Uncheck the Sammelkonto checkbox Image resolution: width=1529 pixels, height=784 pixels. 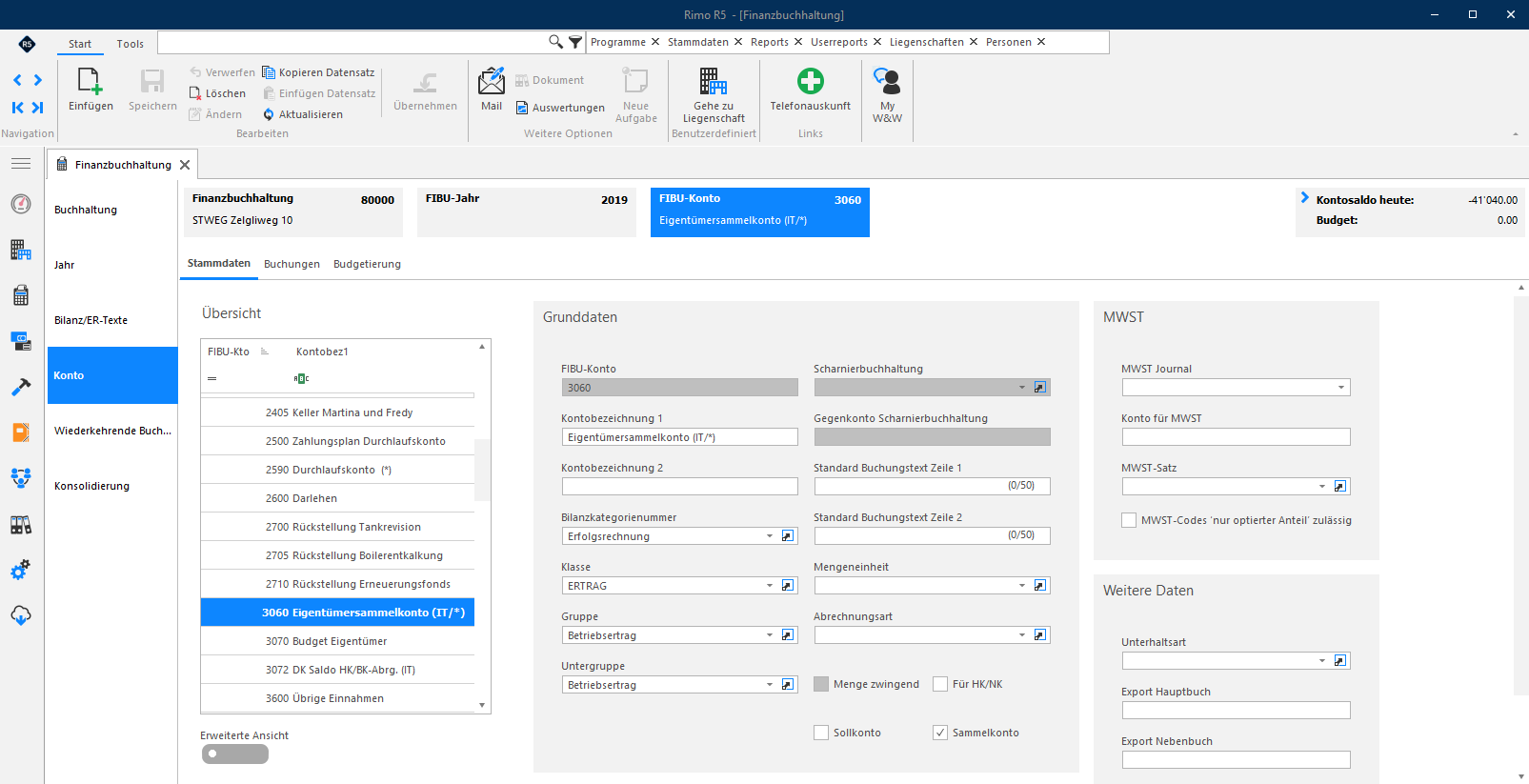pyautogui.click(x=940, y=733)
